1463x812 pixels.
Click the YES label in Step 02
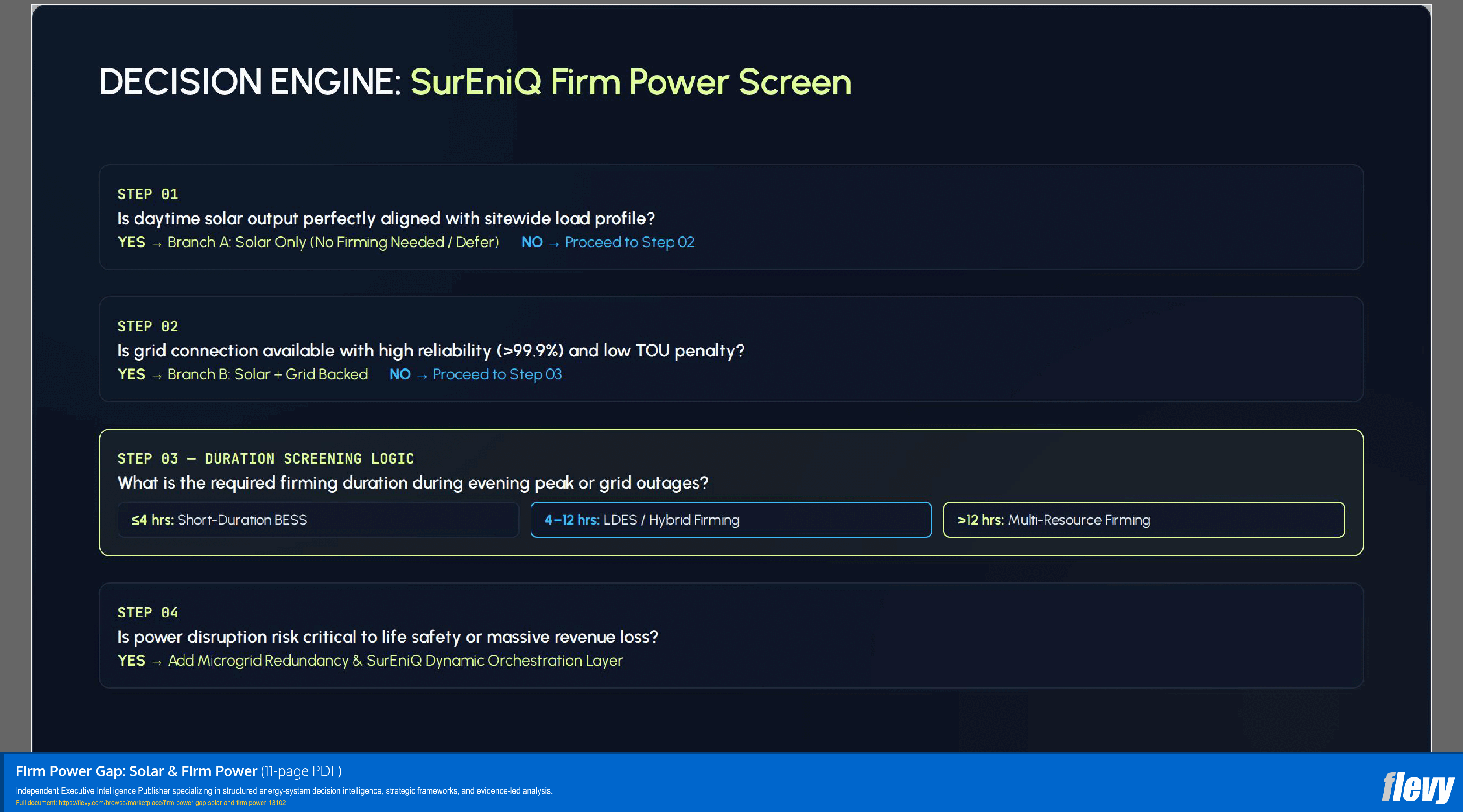(131, 375)
